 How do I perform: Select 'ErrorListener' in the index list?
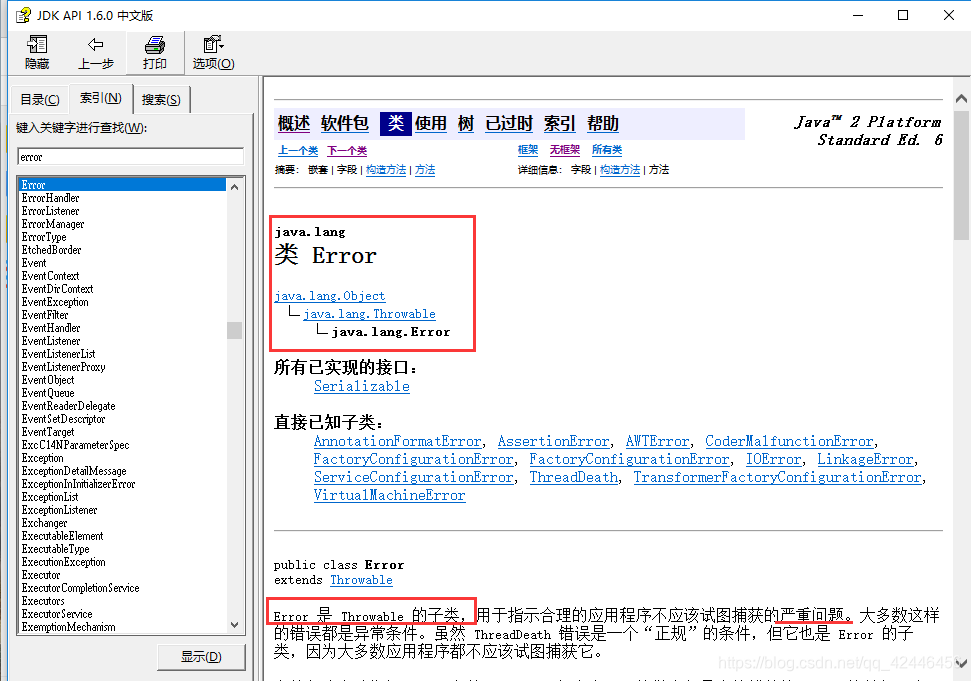pyautogui.click(x=50, y=210)
